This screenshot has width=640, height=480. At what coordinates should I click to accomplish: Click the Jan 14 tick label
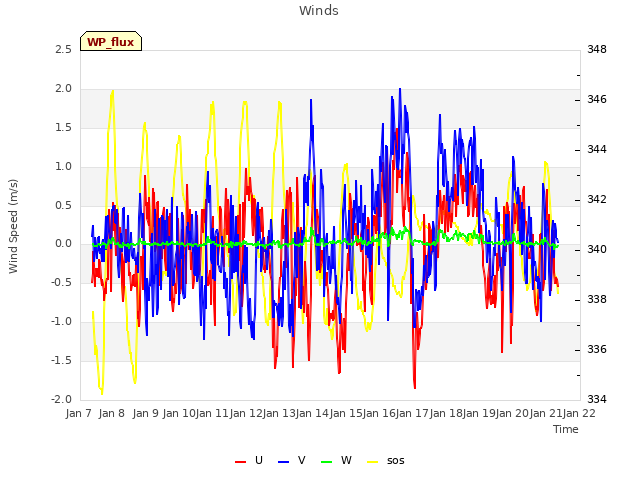pyautogui.click(x=312, y=413)
